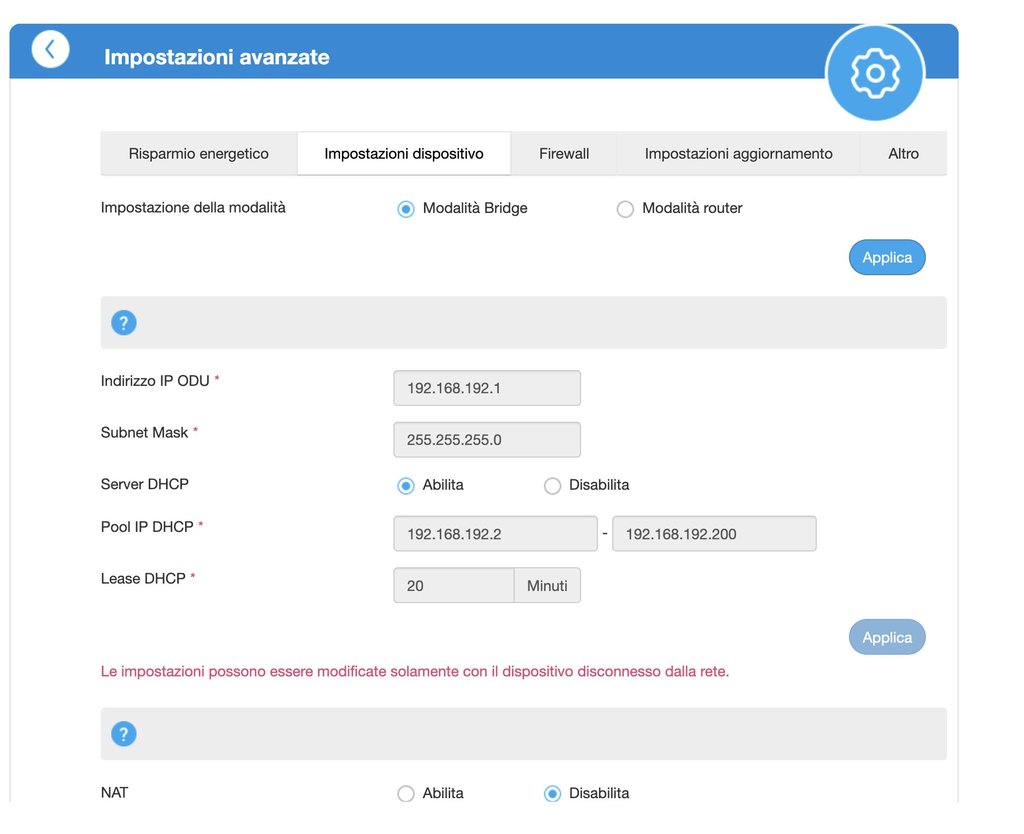Open Impostazioni aggiornamento tab
Image resolution: width=1024 pixels, height=834 pixels.
pos(738,154)
